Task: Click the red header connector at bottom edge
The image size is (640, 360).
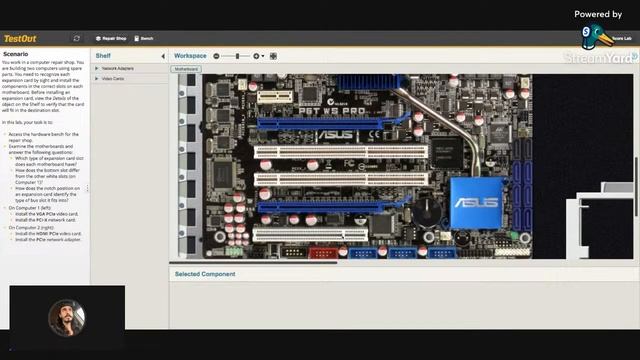Action: [323, 253]
